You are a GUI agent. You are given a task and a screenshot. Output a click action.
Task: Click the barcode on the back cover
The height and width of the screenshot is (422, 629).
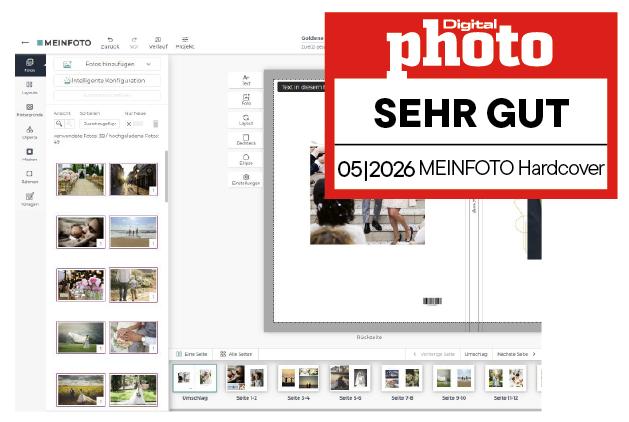(x=432, y=301)
